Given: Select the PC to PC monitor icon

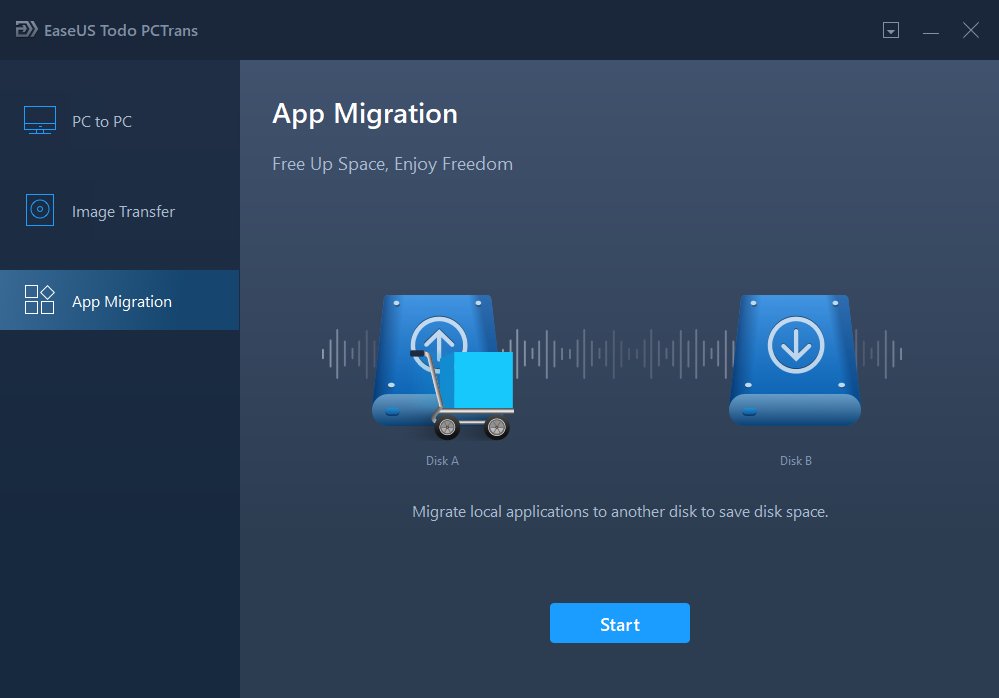Looking at the screenshot, I should point(39,119).
